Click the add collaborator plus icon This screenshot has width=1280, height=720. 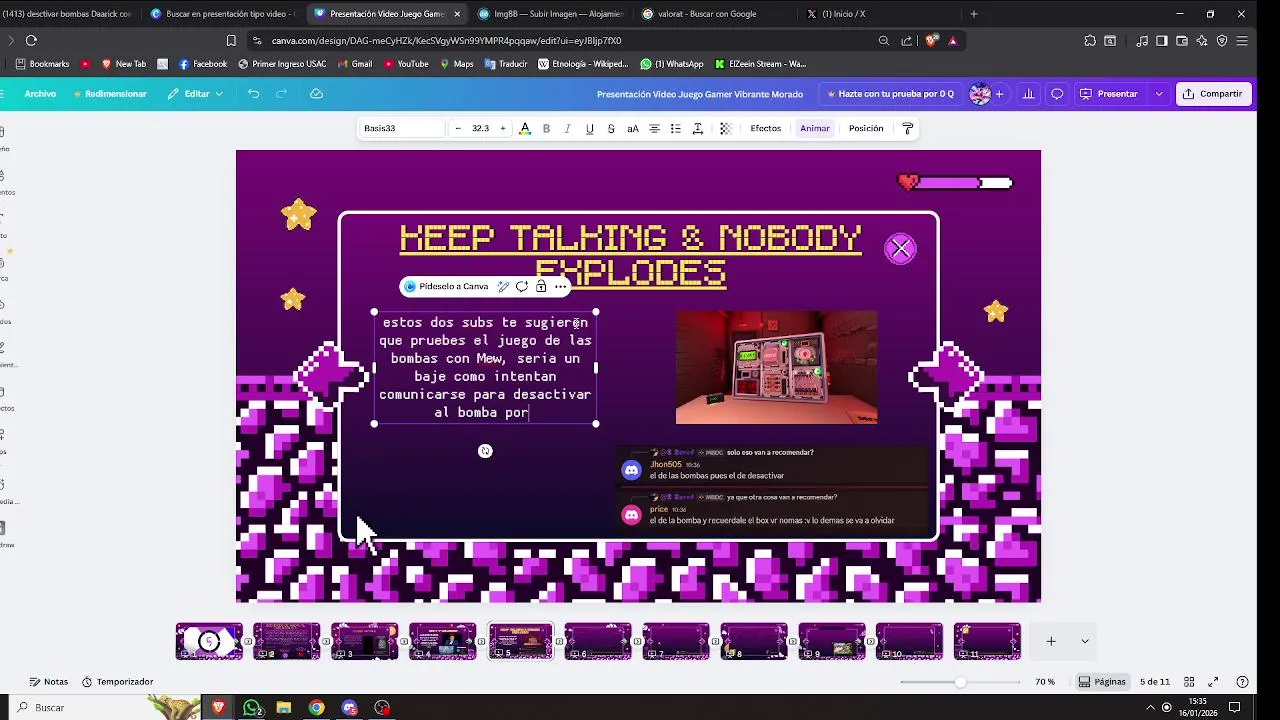[999, 94]
